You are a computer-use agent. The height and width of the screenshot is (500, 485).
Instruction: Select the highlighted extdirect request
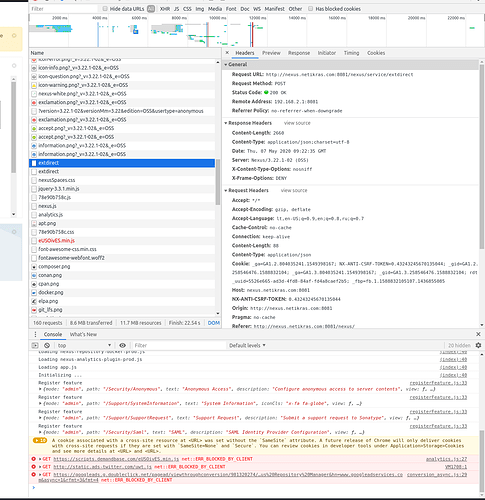122,163
